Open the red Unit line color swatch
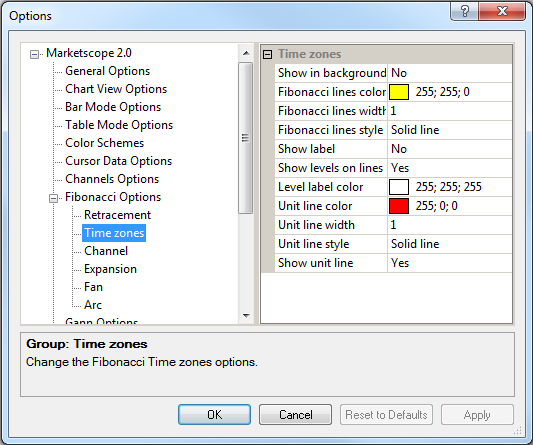 tap(399, 206)
